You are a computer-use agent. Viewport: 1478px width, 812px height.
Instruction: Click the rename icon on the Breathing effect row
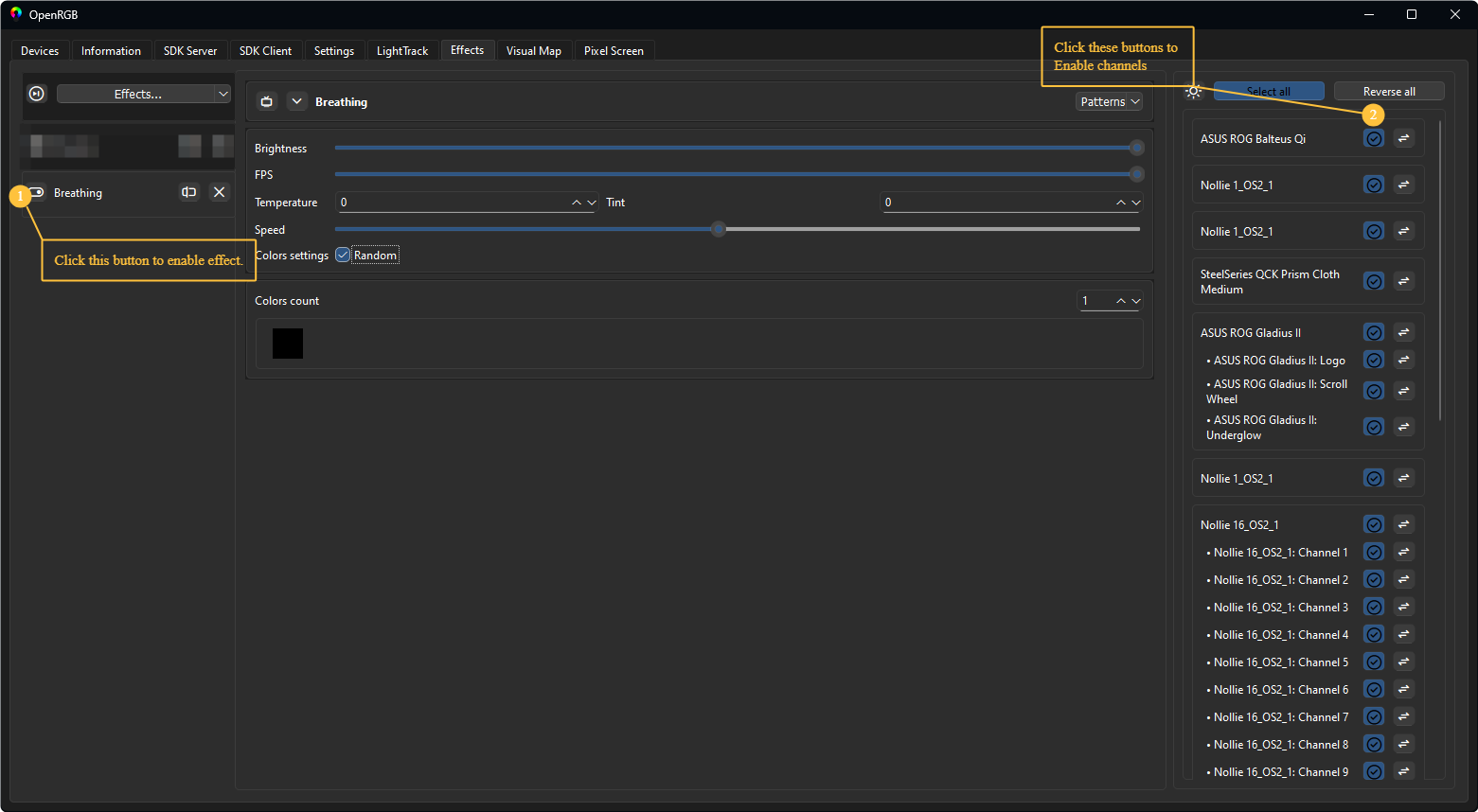click(x=189, y=192)
